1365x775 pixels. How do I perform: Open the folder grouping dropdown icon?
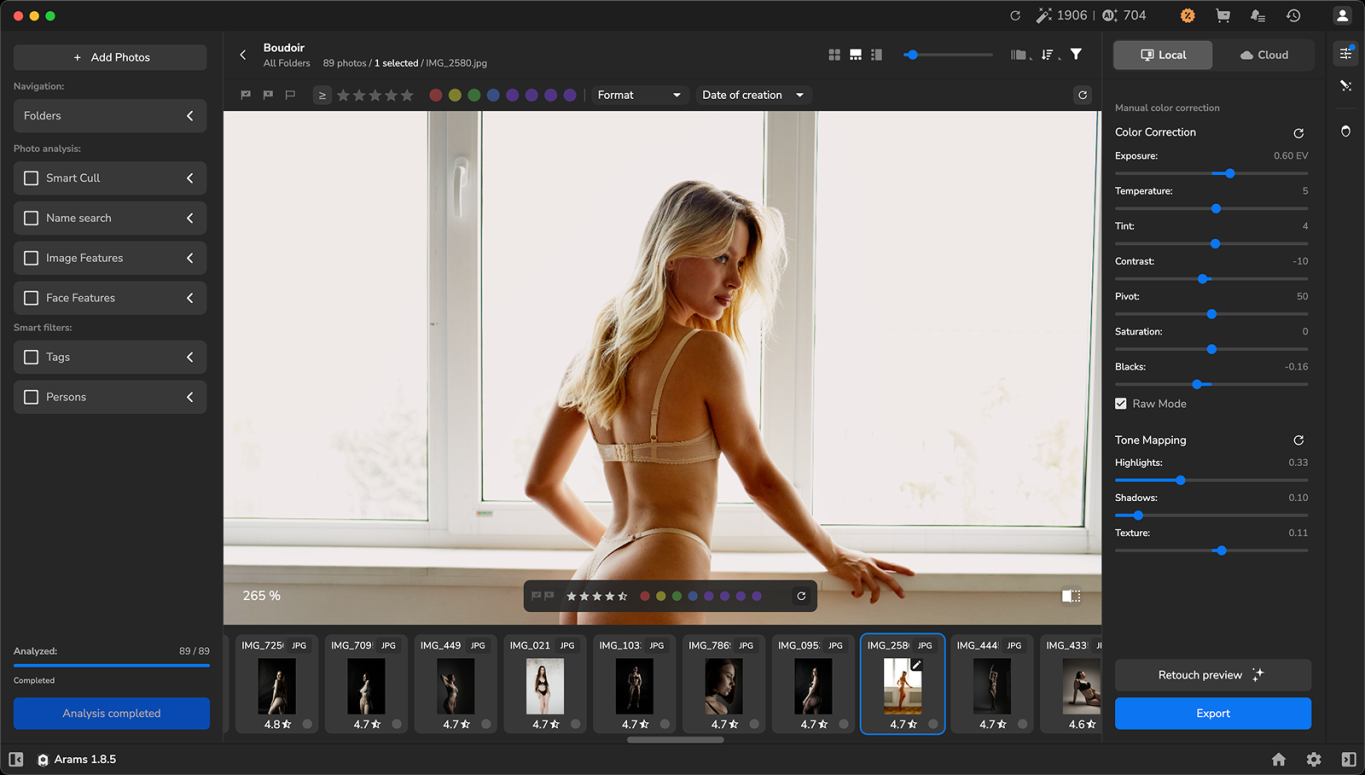(1021, 55)
